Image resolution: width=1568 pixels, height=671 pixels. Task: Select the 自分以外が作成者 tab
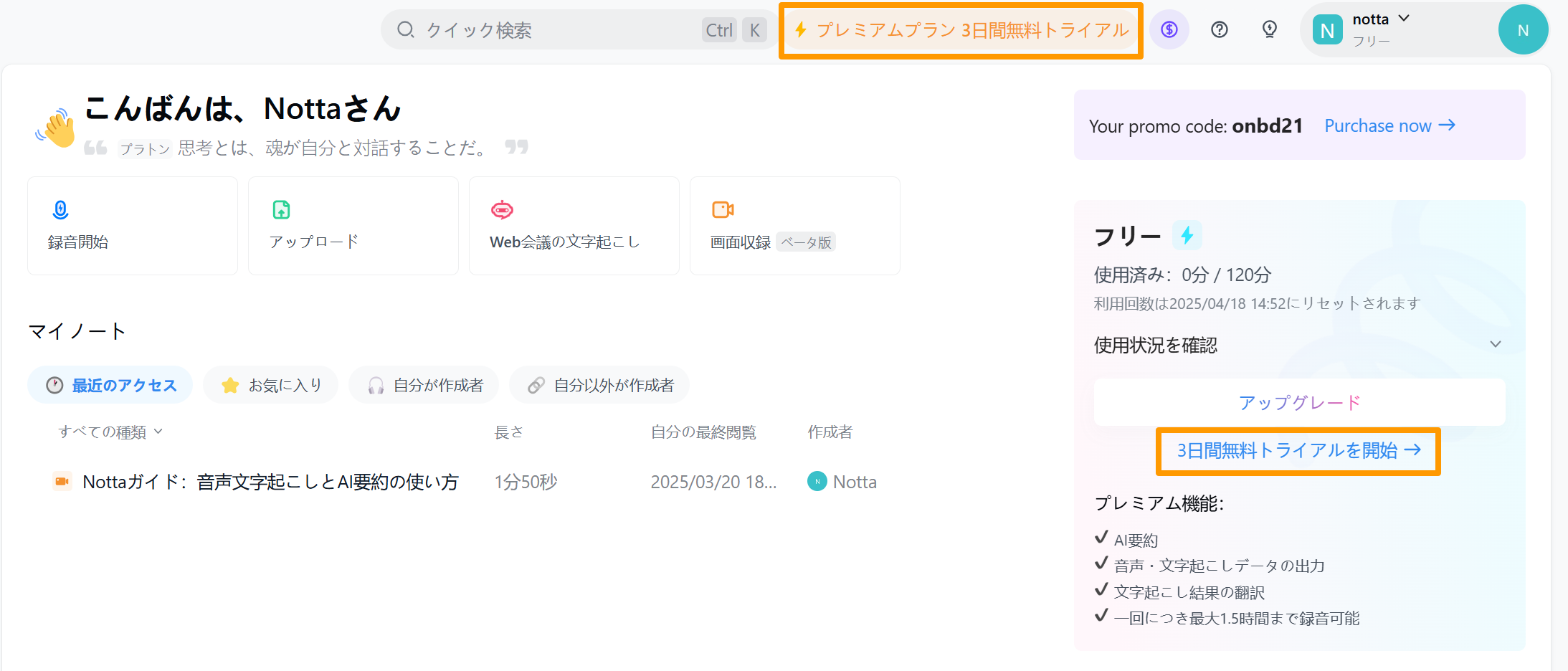599,385
